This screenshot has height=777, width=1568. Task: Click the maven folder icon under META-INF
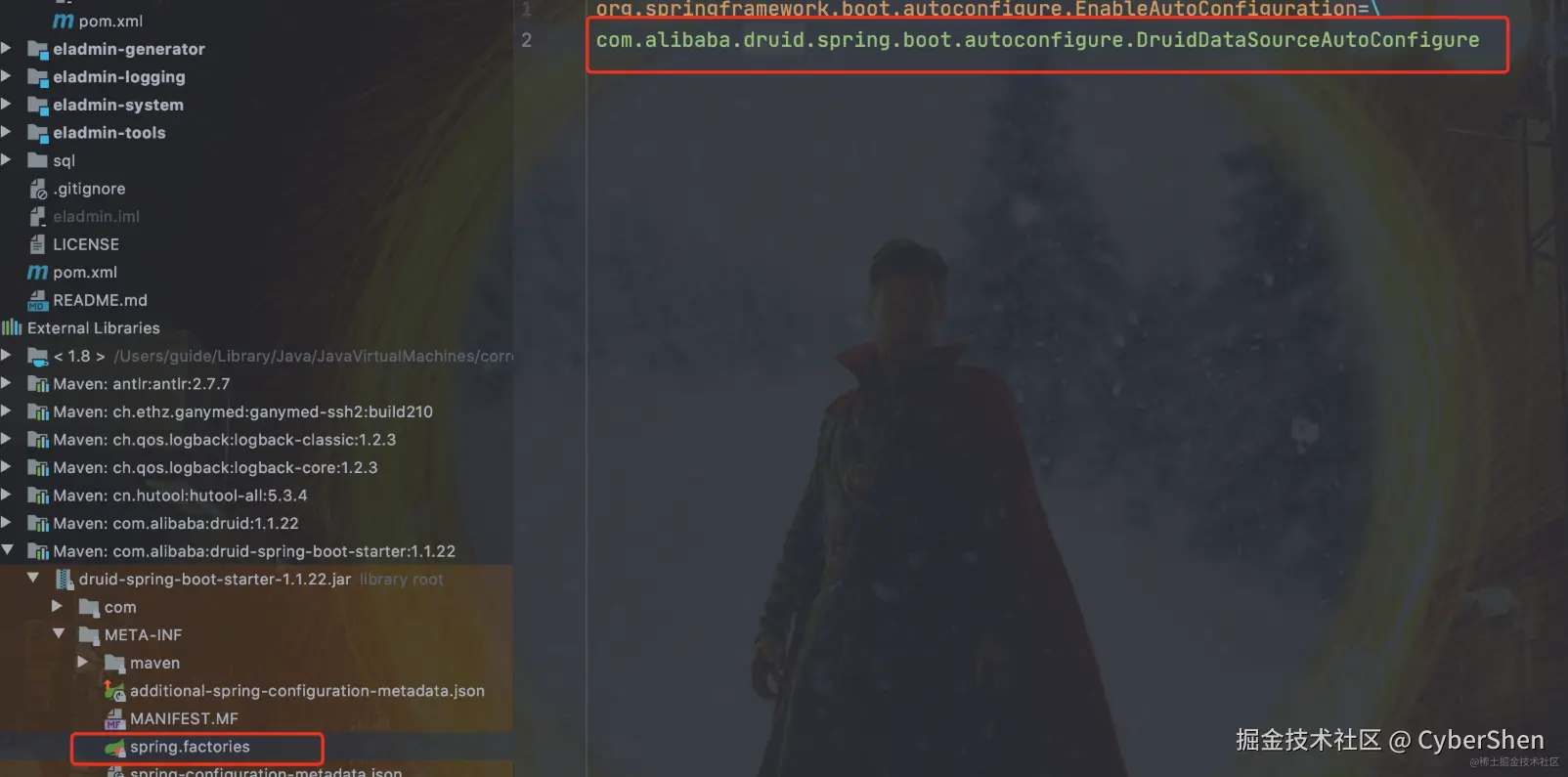pyautogui.click(x=115, y=664)
